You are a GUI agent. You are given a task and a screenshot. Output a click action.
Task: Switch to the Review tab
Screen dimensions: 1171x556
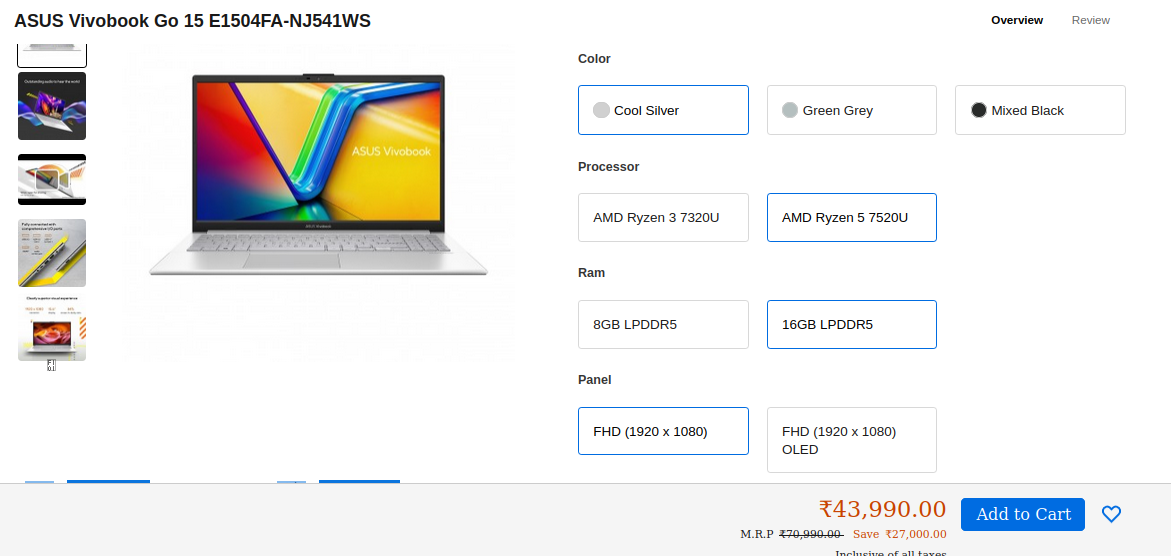[x=1090, y=20]
